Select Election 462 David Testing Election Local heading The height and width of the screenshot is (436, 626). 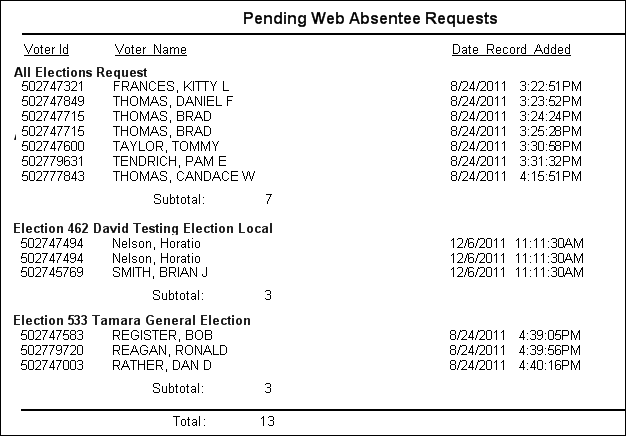(x=143, y=228)
